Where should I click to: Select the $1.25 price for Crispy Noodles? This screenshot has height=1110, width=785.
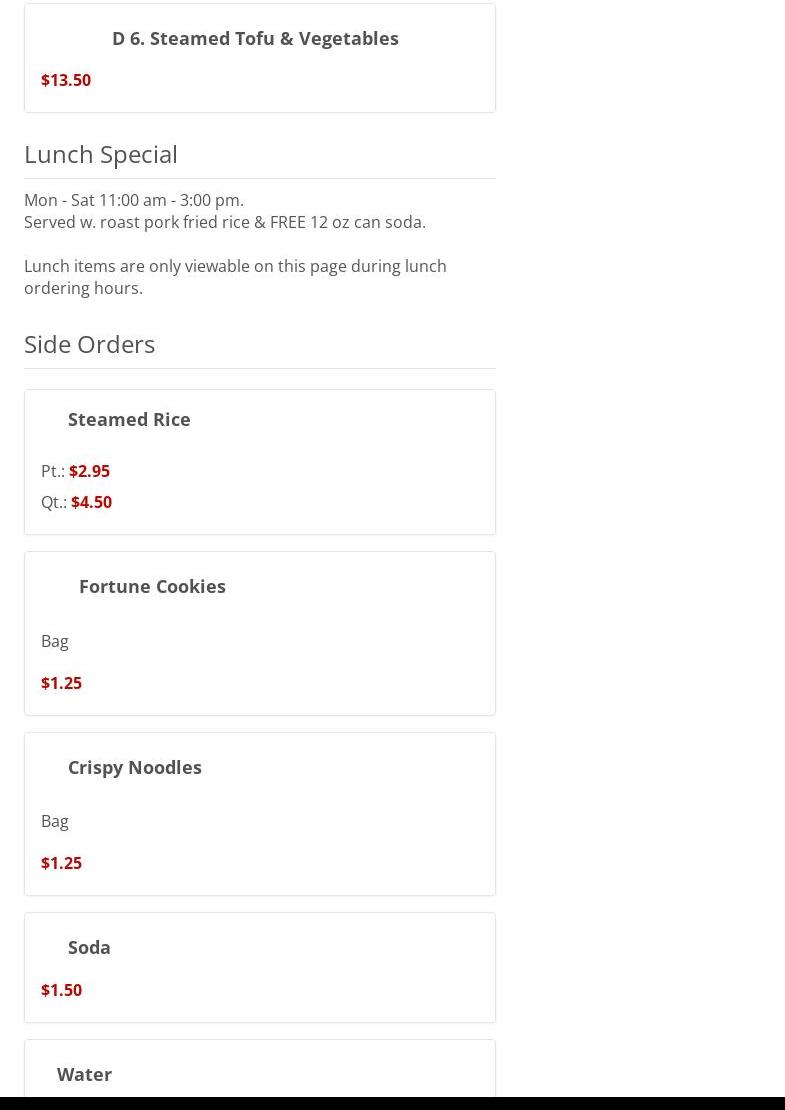[x=62, y=863]
